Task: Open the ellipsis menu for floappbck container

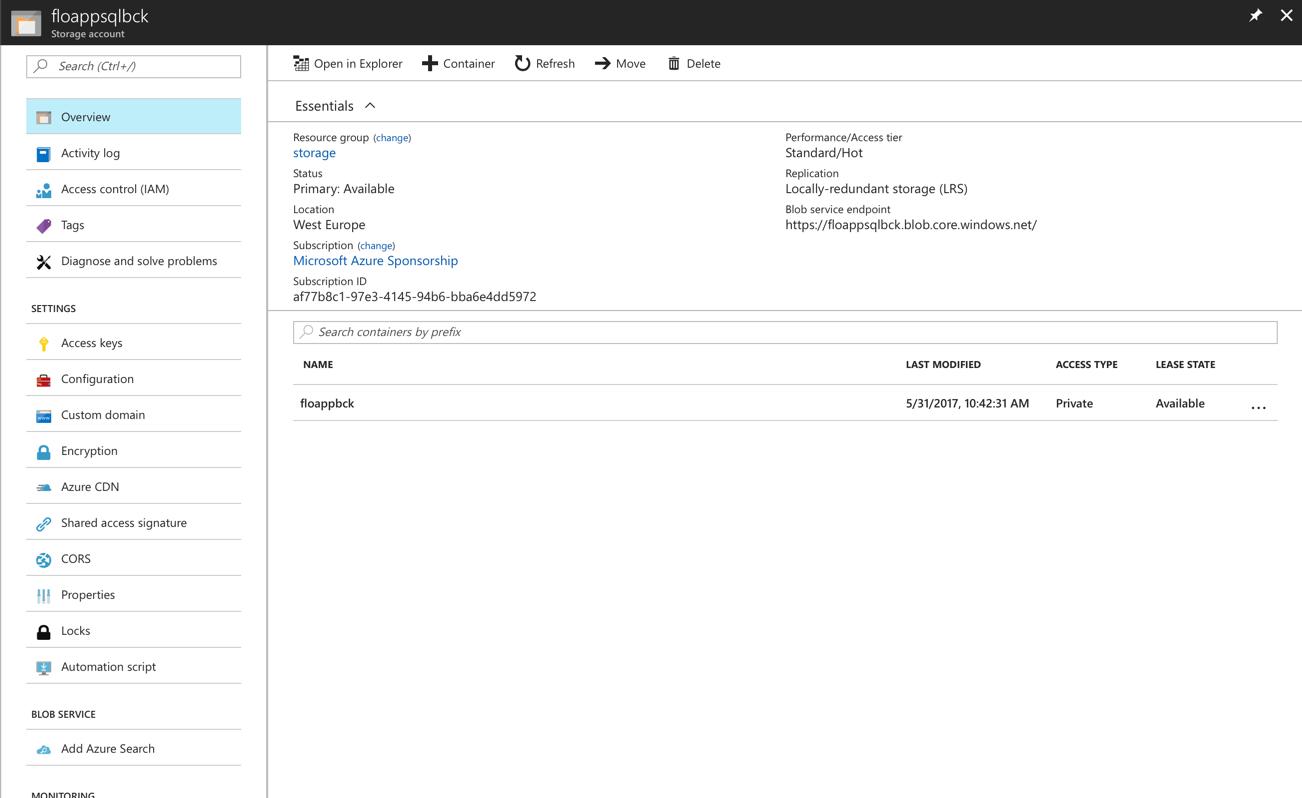Action: tap(1258, 407)
